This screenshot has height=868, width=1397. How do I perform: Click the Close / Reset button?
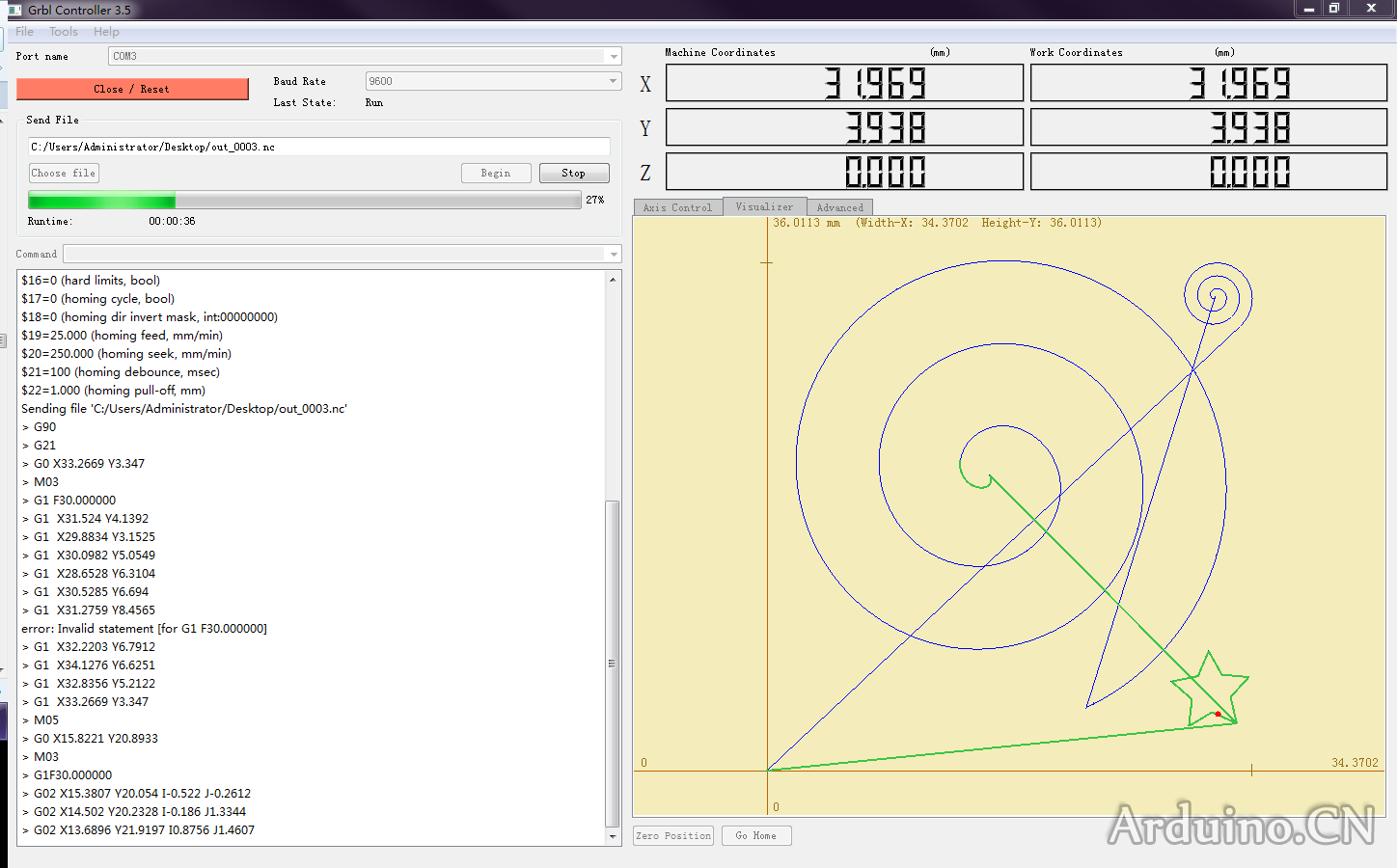point(132,89)
